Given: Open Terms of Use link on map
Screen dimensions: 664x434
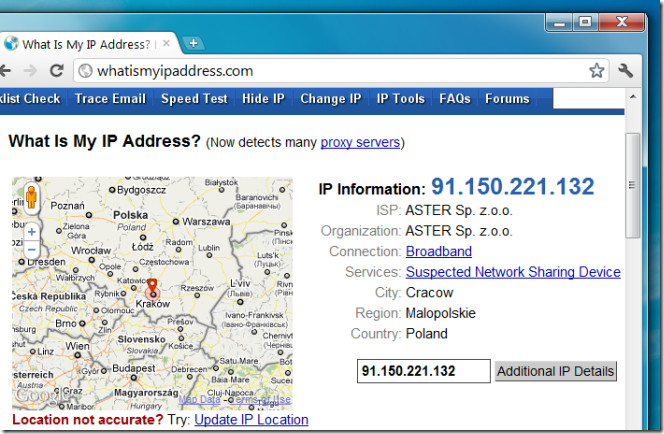Looking at the screenshot, I should pyautogui.click(x=263, y=399).
